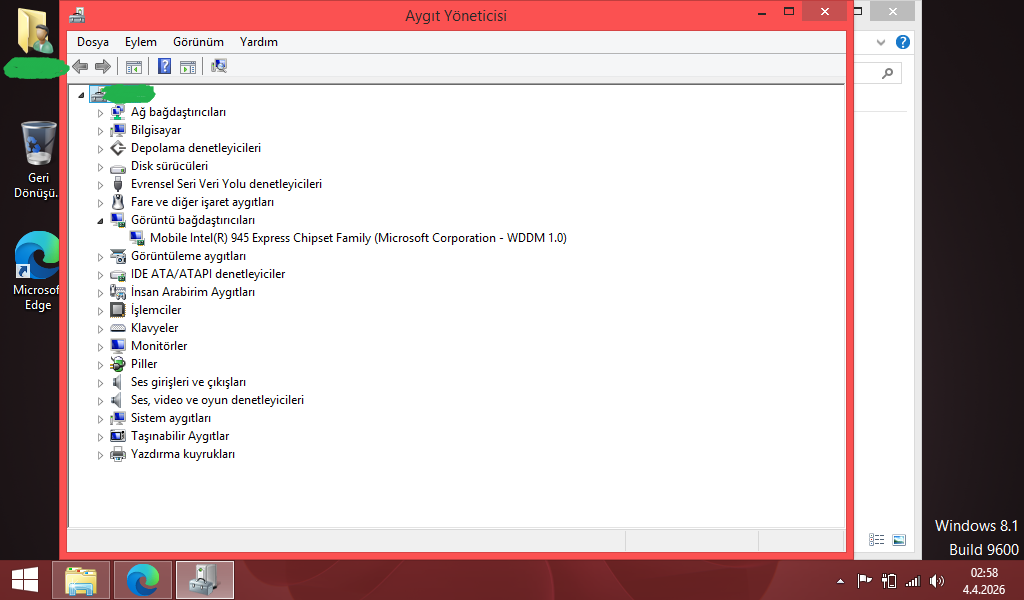Click the camera icon beside Görüntüleme aygıtları

pos(118,256)
